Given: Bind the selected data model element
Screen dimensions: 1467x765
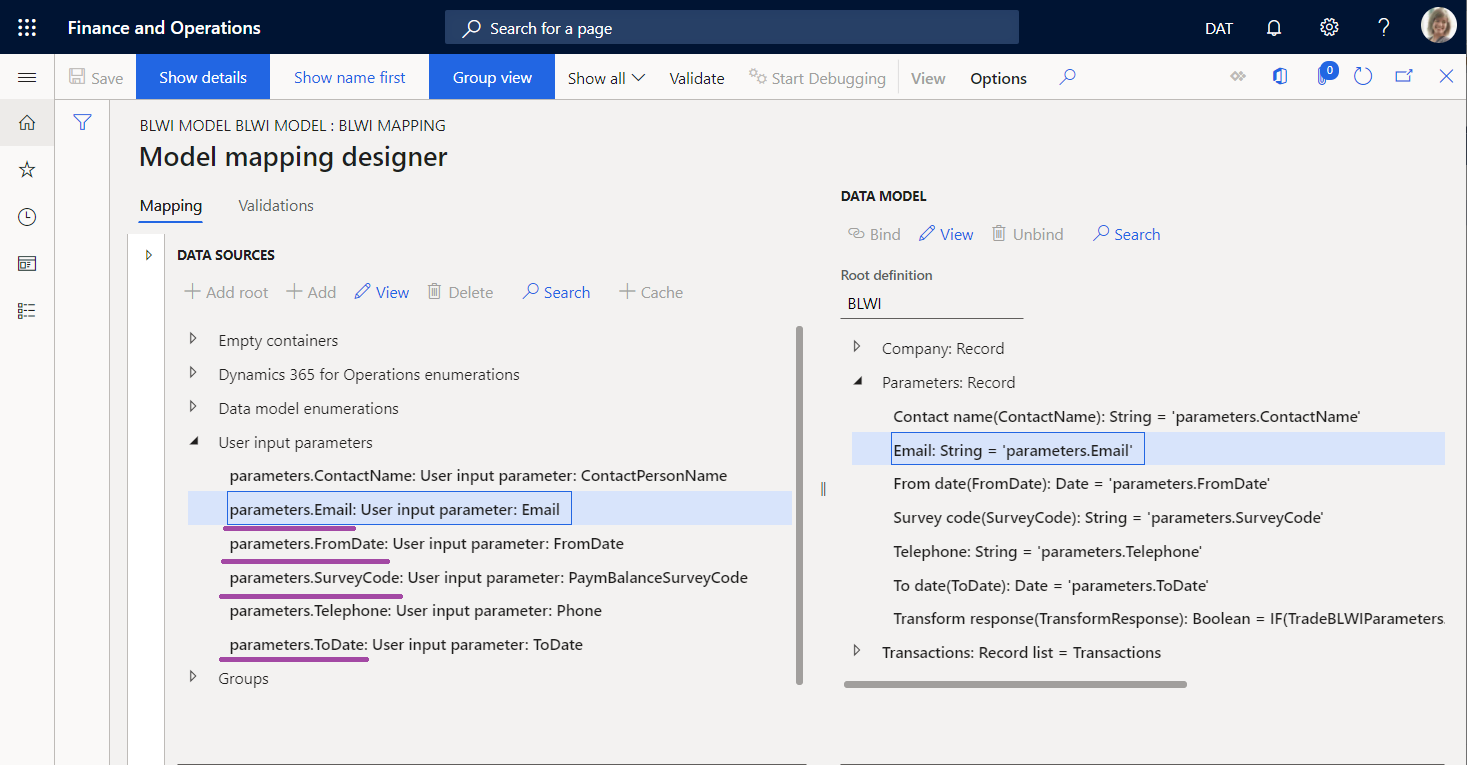Looking at the screenshot, I should [x=873, y=233].
